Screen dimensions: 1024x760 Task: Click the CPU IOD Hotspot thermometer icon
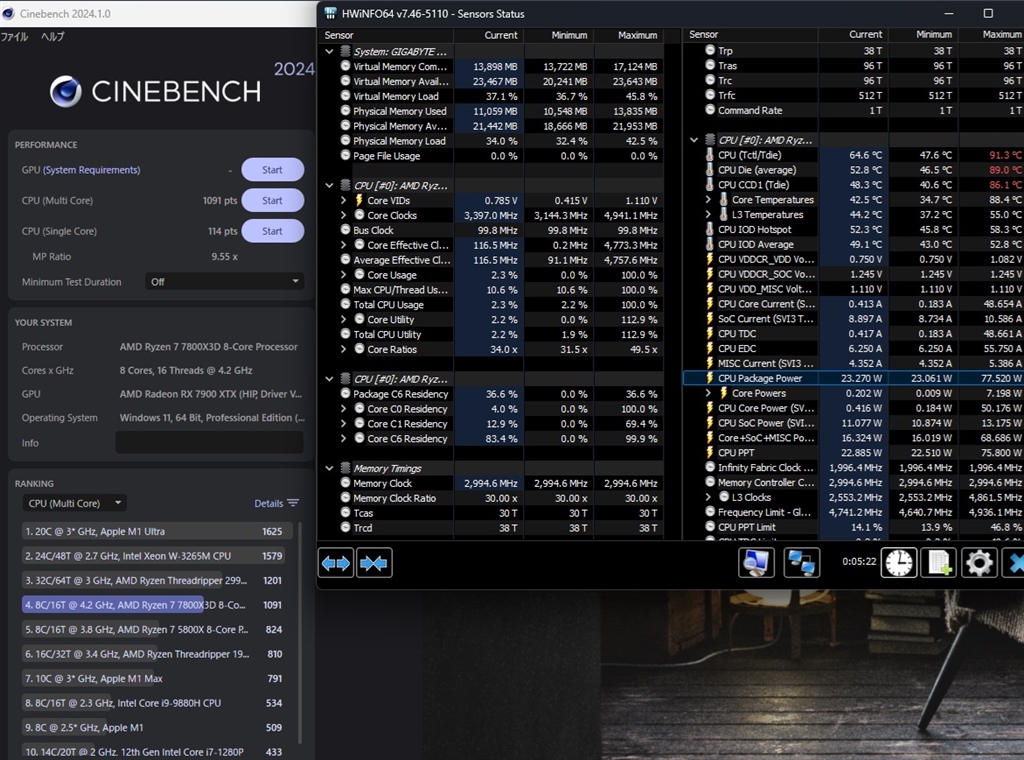pyautogui.click(x=709, y=229)
